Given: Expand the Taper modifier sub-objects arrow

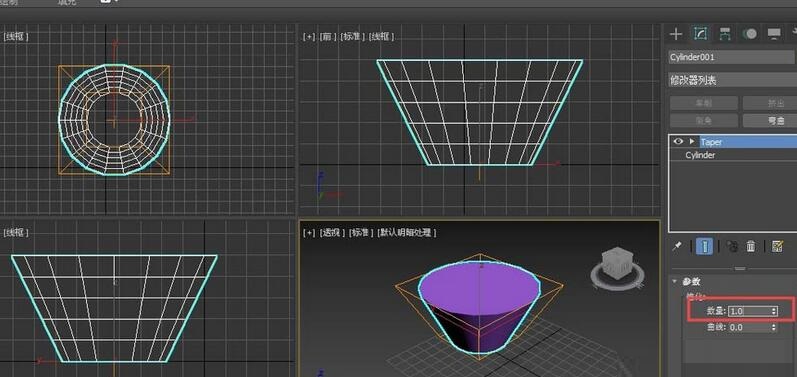Looking at the screenshot, I should (x=692, y=142).
